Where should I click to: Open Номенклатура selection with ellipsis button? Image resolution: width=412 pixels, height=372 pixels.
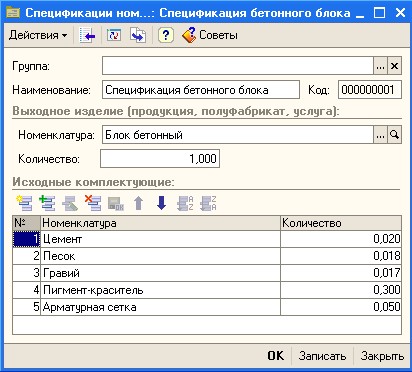coord(380,135)
